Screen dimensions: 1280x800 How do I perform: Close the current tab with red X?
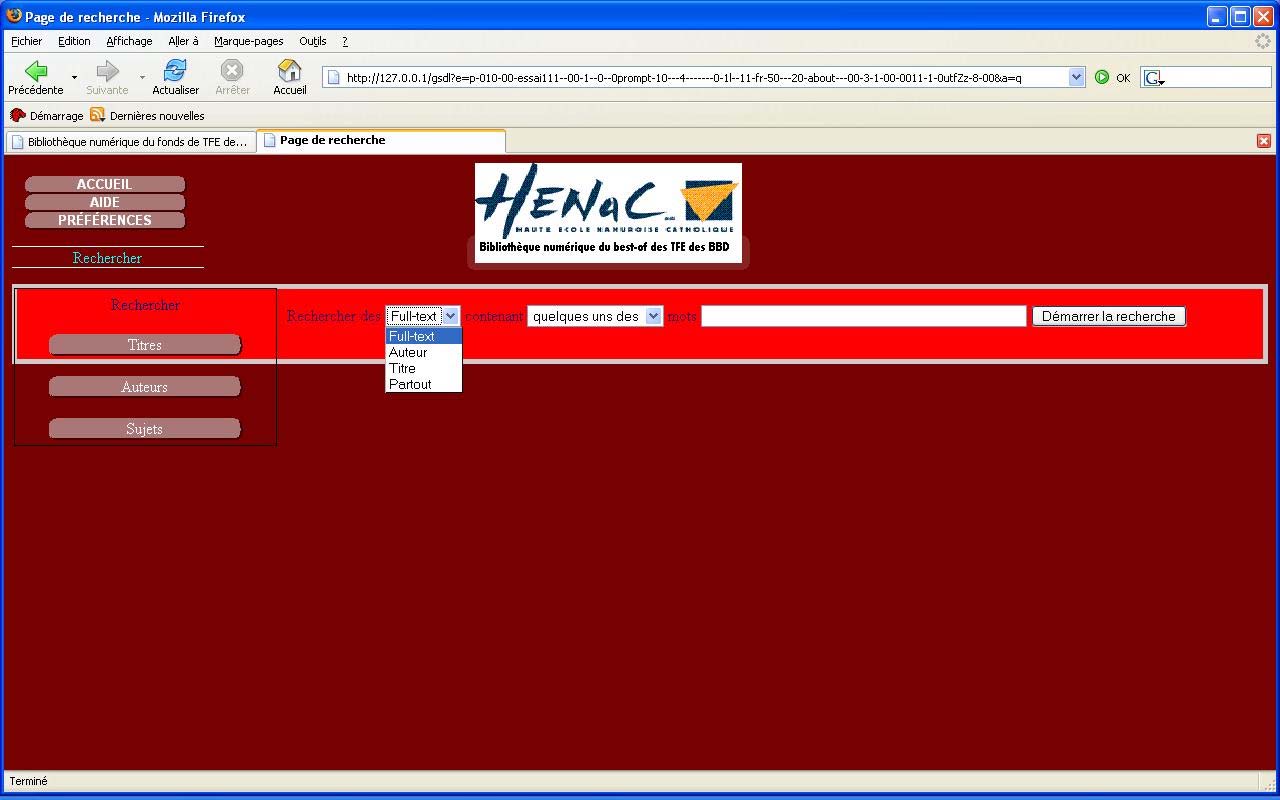click(x=1263, y=141)
